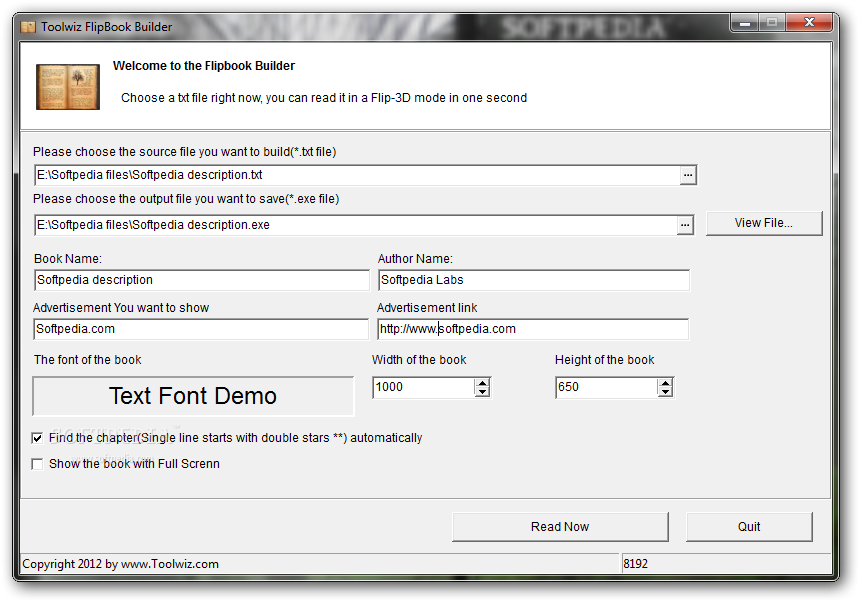860x602 pixels.
Task: Click the book icon in the welcome header
Action: [68, 87]
